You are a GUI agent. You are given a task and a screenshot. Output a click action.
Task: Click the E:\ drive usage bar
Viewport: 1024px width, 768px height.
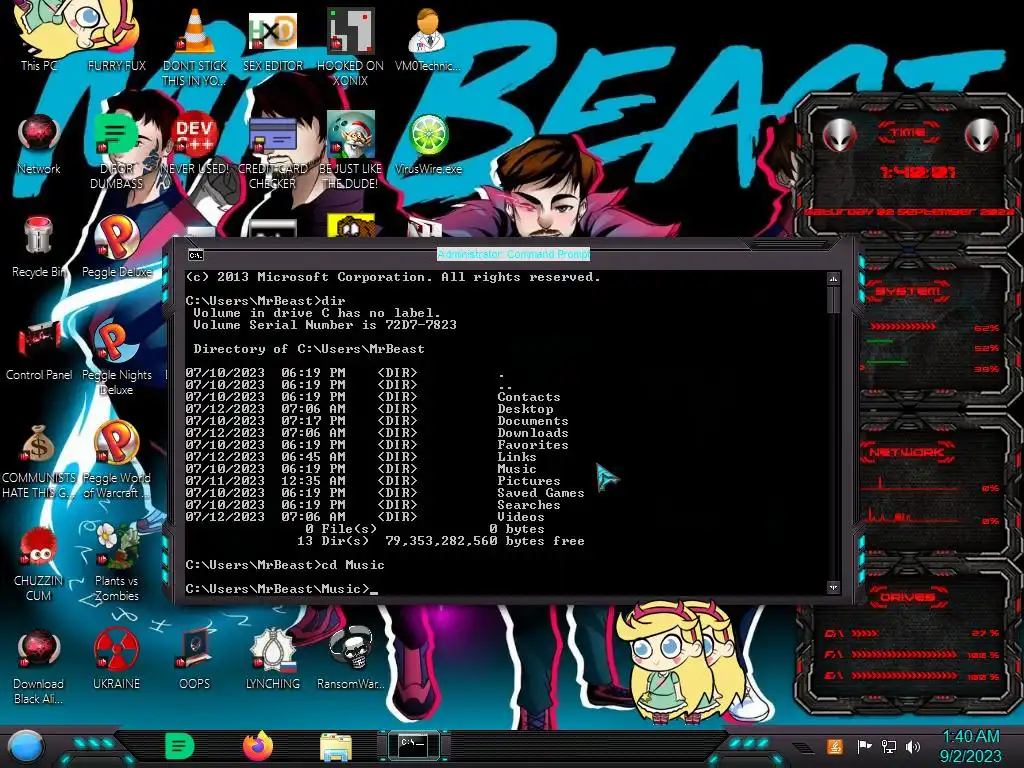point(904,676)
